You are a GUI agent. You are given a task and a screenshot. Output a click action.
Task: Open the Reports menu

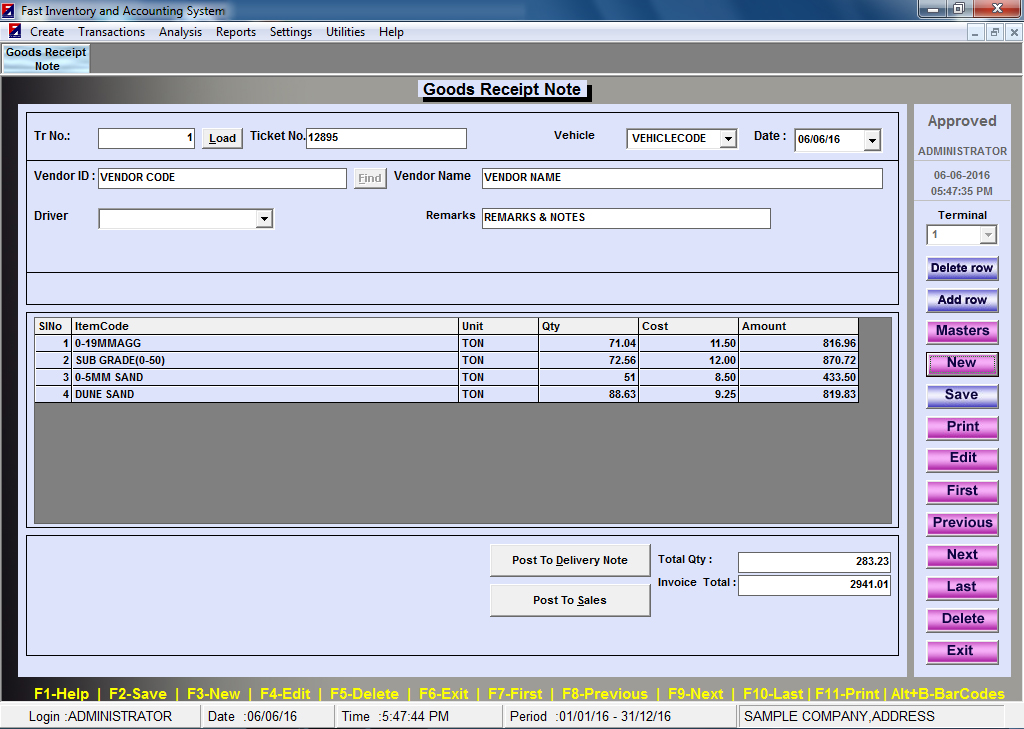(236, 32)
